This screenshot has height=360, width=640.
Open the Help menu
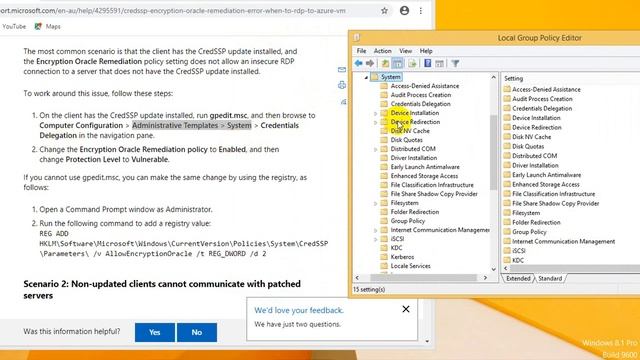tap(426, 51)
